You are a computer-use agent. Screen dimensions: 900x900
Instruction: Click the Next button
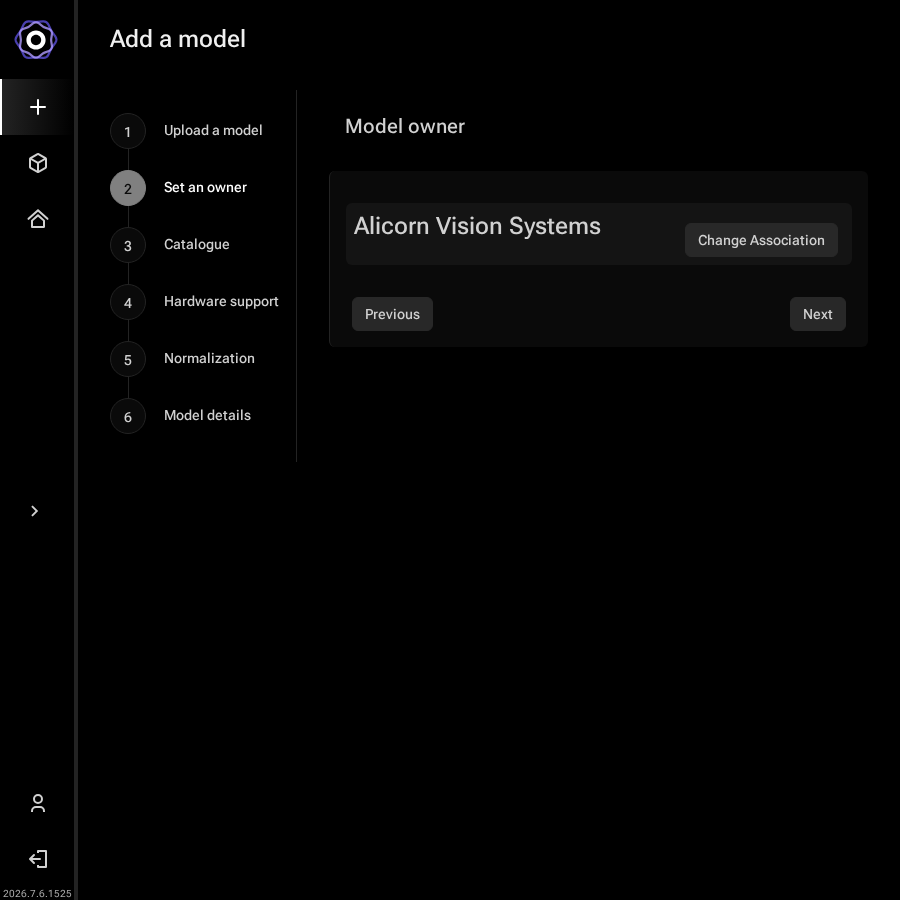tap(817, 314)
